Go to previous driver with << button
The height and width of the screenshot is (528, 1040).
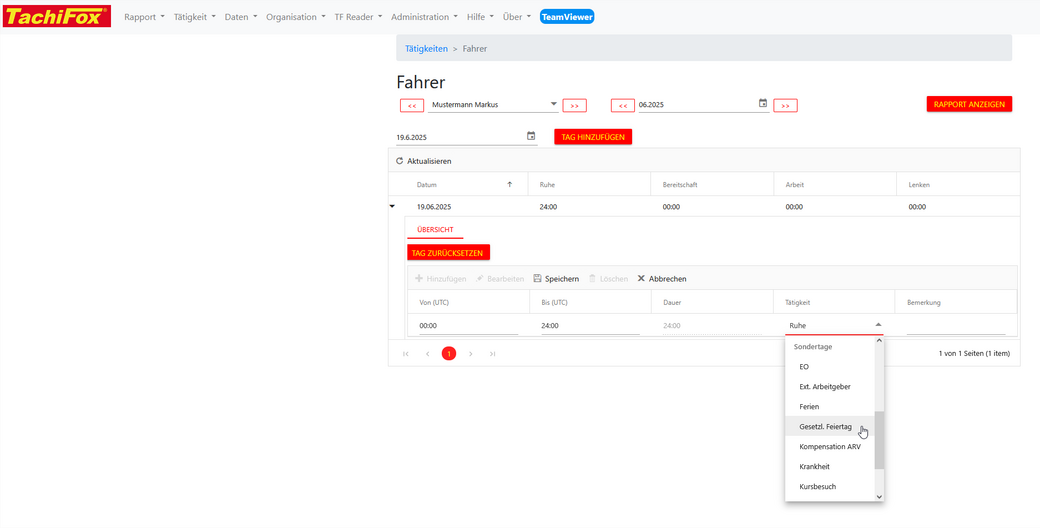tap(412, 105)
